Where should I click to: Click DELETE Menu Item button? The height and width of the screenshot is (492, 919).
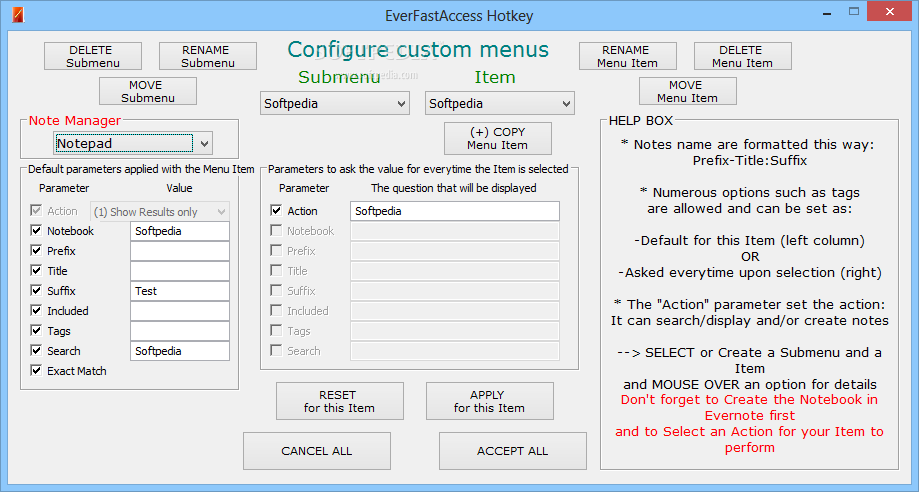click(x=743, y=56)
